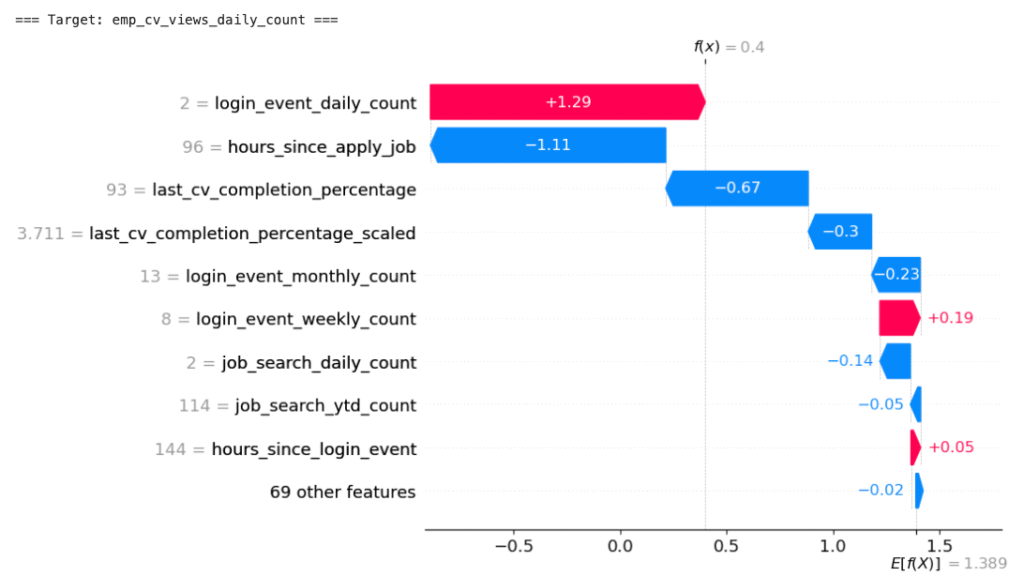Select the blue -0.67 contribution bar
1024x576 pixels.
coord(737,188)
